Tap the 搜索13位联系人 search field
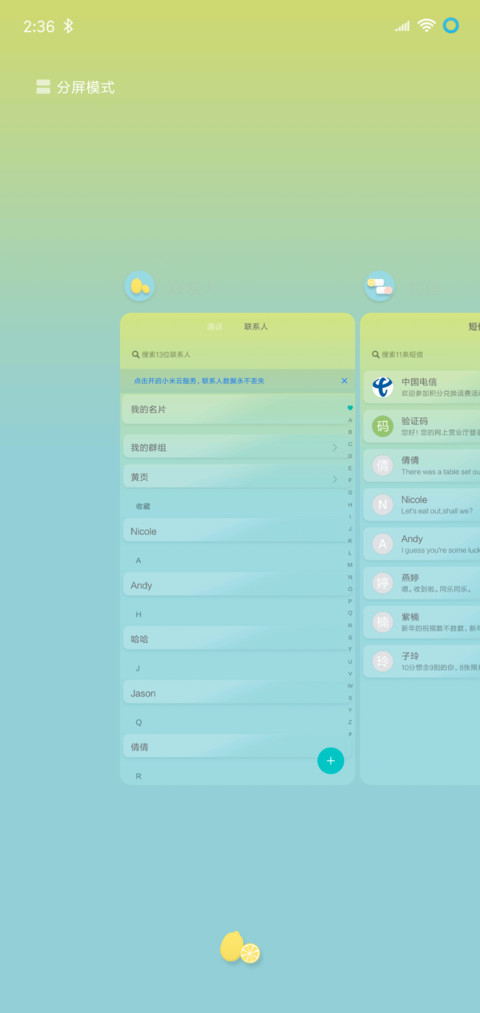This screenshot has height=1013, width=480. click(x=238, y=355)
